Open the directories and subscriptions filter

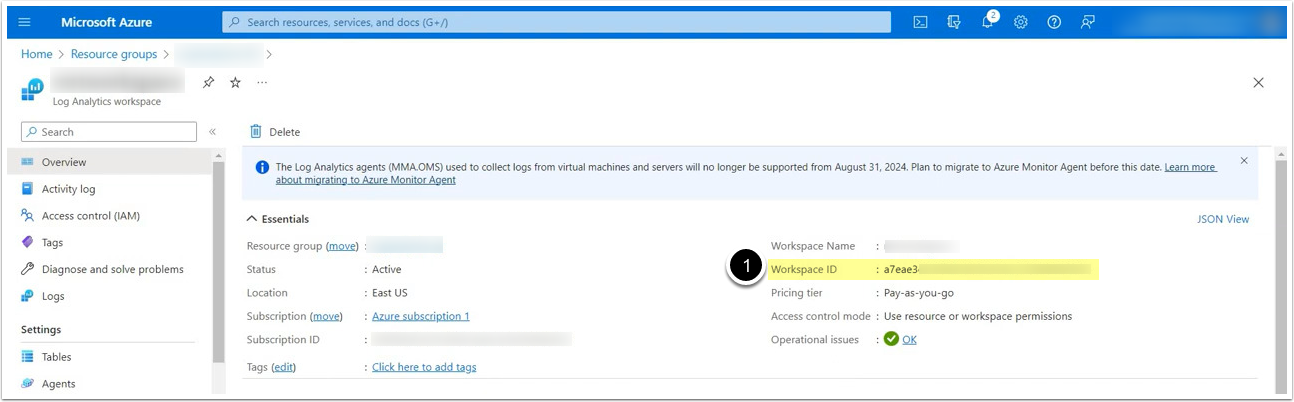coord(954,22)
